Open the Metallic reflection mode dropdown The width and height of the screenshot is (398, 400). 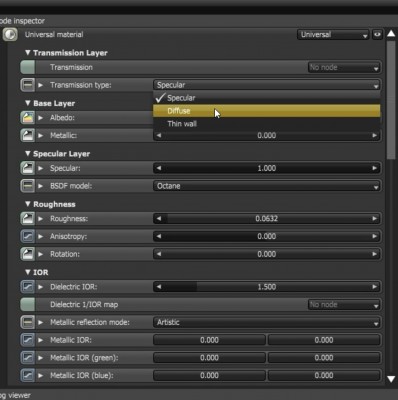coord(267,322)
